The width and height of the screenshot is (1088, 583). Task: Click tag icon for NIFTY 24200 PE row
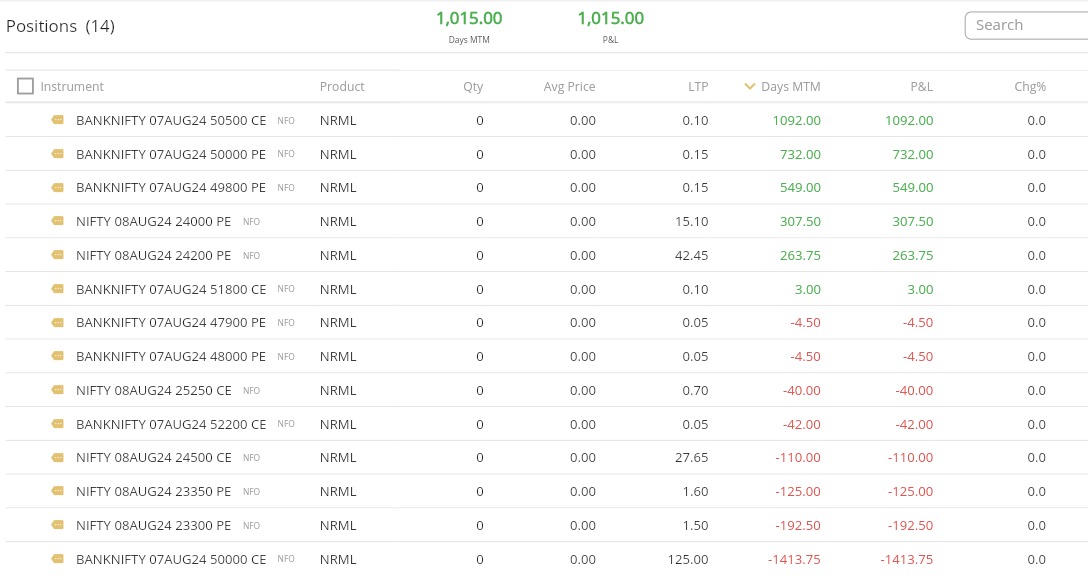click(58, 255)
